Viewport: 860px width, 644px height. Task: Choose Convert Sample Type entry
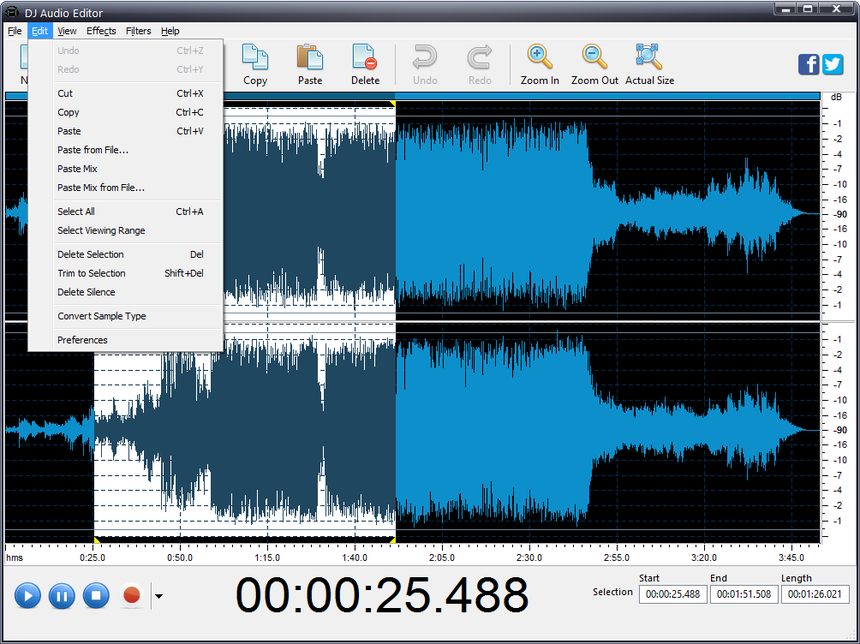click(126, 316)
